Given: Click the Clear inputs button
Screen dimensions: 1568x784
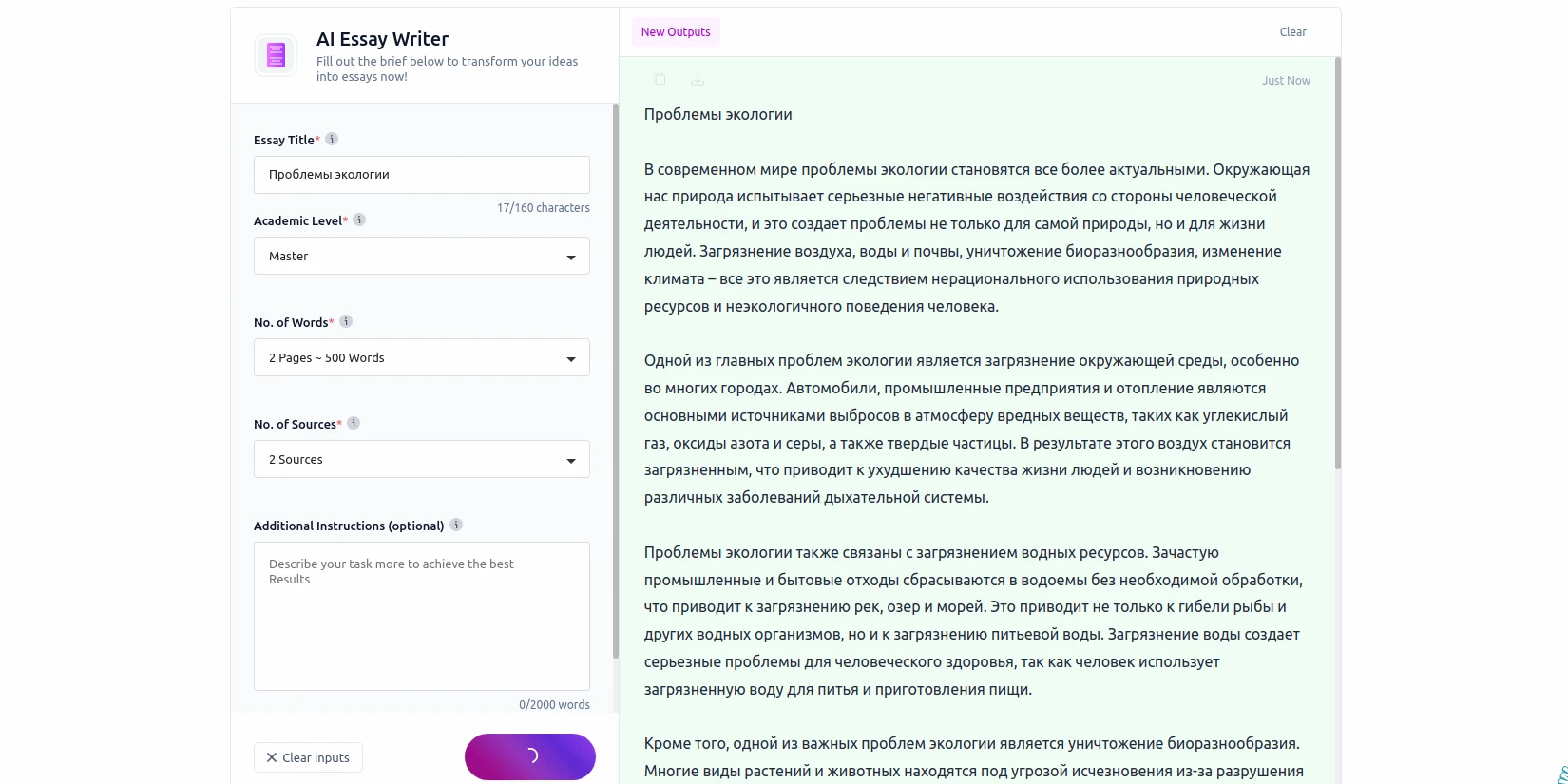Looking at the screenshot, I should pyautogui.click(x=308, y=757).
